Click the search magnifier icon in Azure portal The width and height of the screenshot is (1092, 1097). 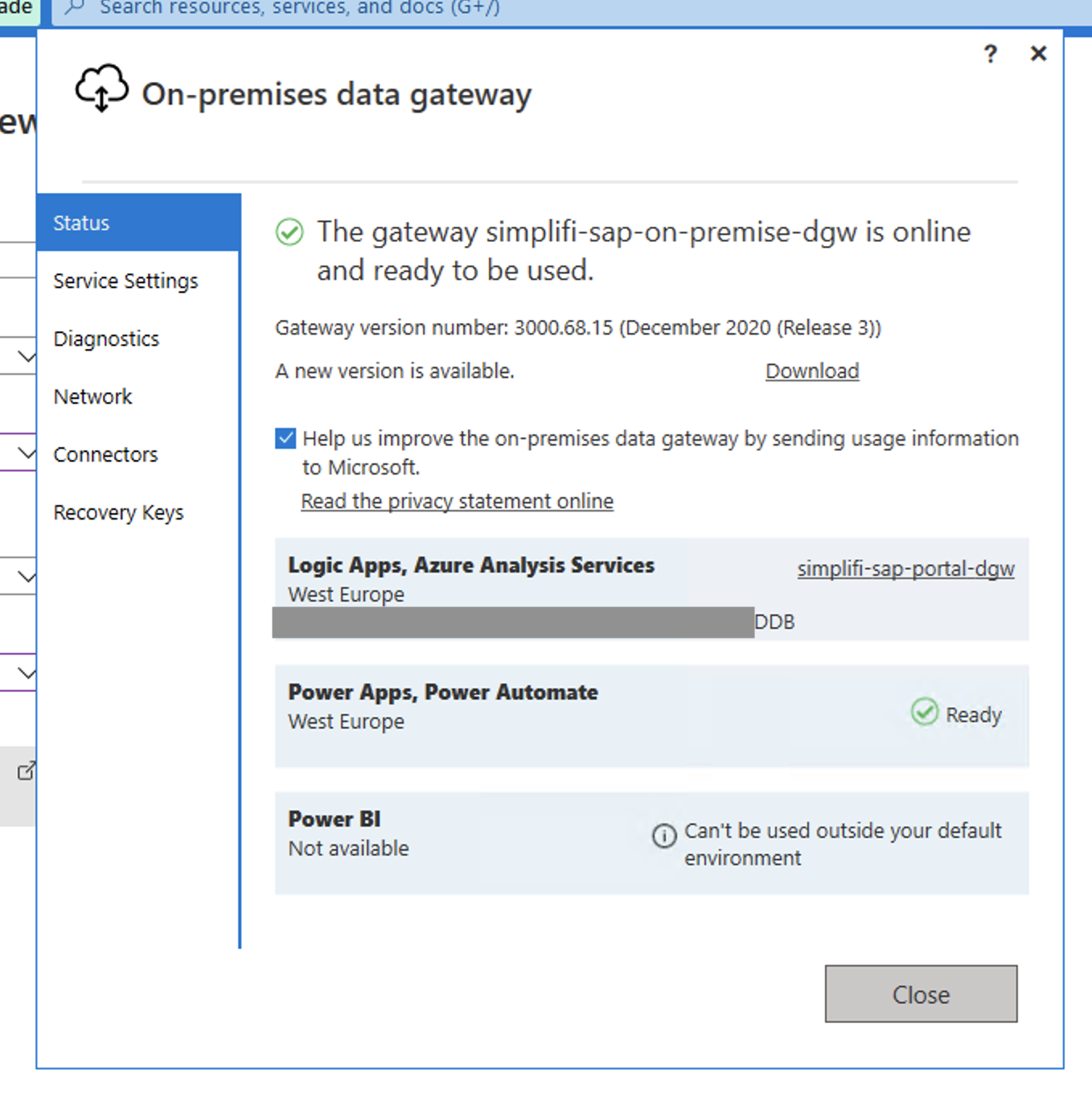(x=74, y=7)
